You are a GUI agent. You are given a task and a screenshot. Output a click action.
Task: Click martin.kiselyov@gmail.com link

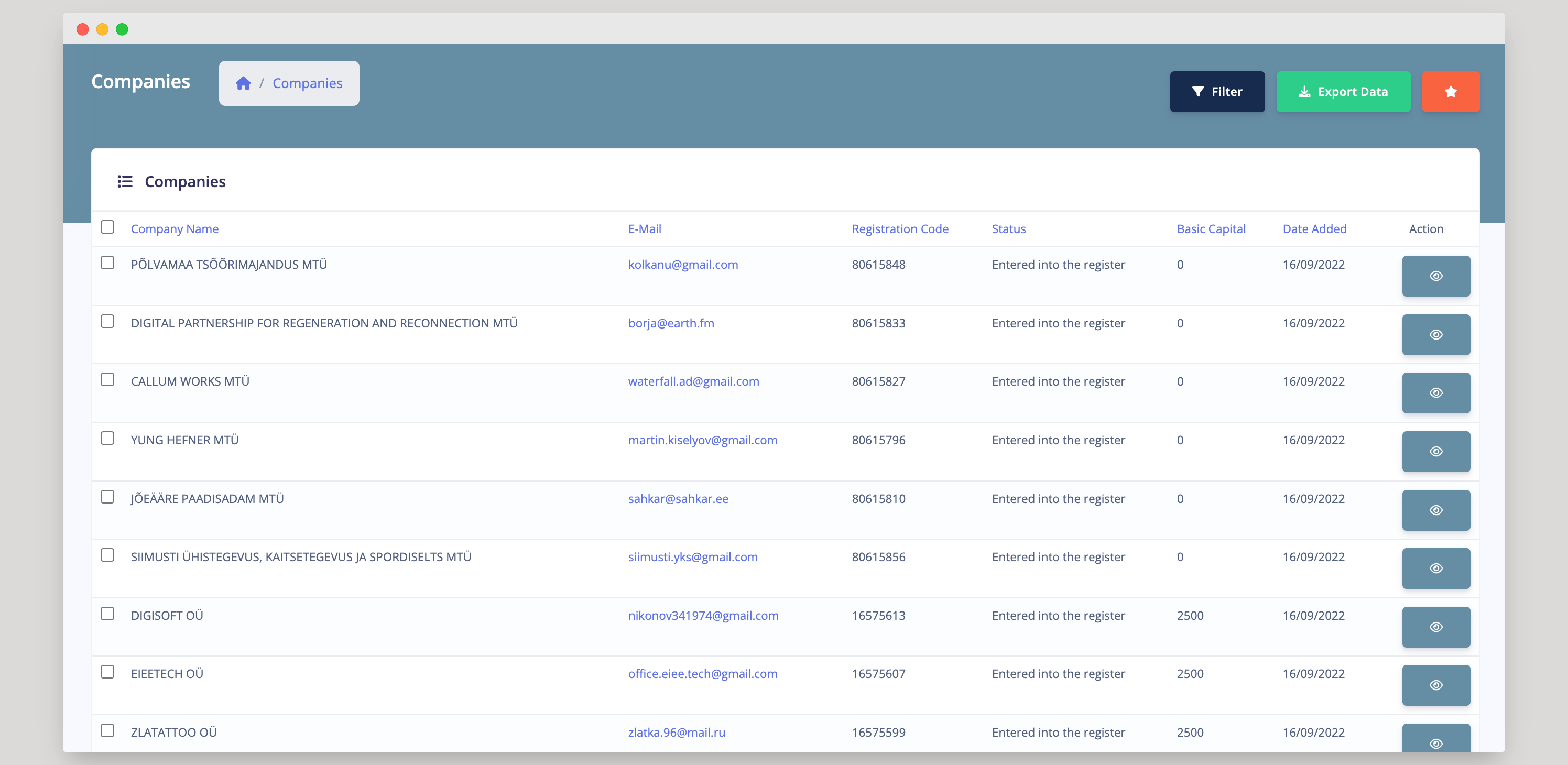pyautogui.click(x=702, y=440)
